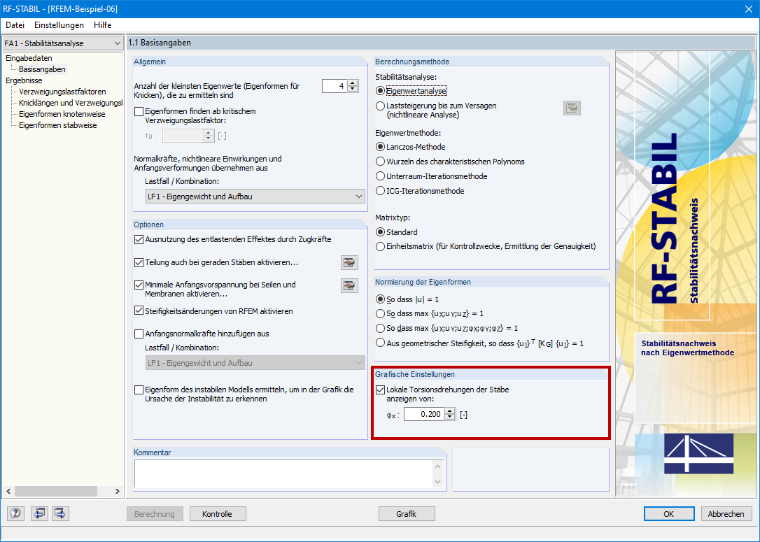Select Eigenformen stabweise tree item
Screen dimensions: 760x542
pos(58,125)
